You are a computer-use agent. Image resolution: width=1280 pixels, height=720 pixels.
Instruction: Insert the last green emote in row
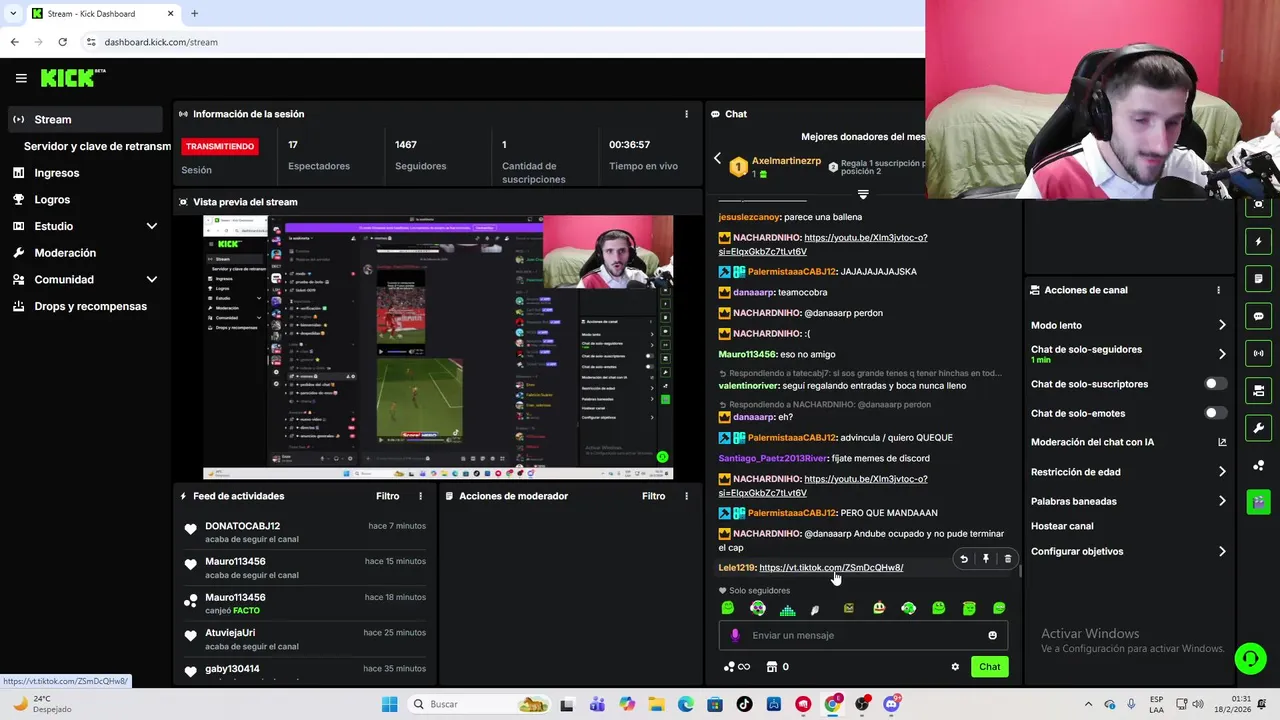tap(999, 608)
